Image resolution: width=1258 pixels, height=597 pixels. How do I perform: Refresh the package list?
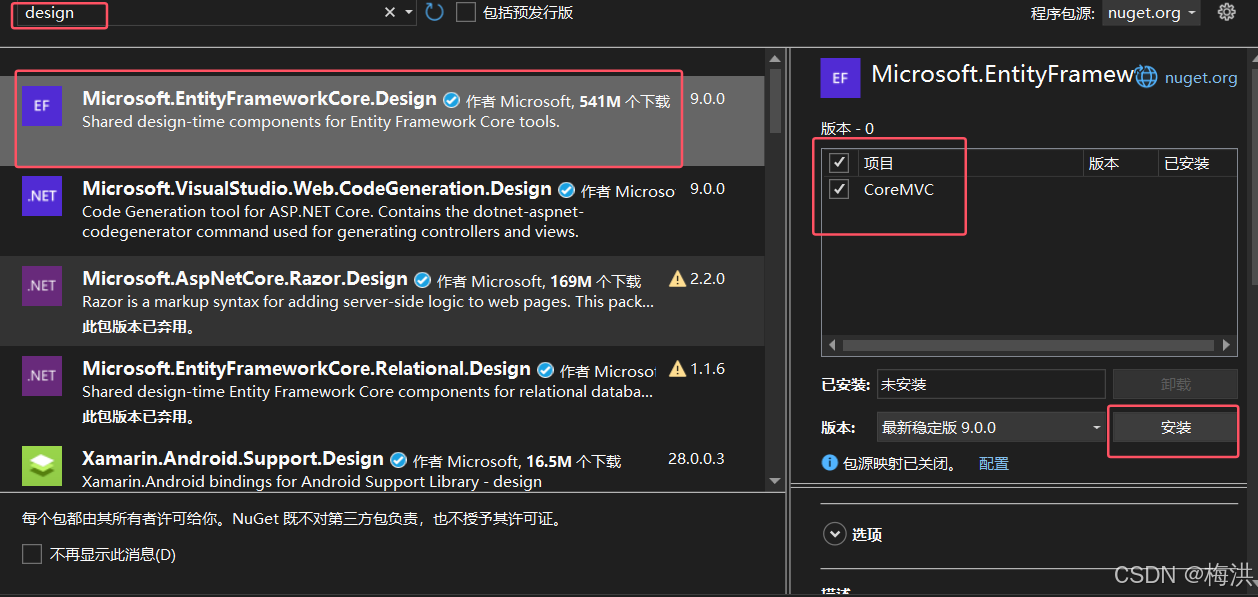click(434, 12)
